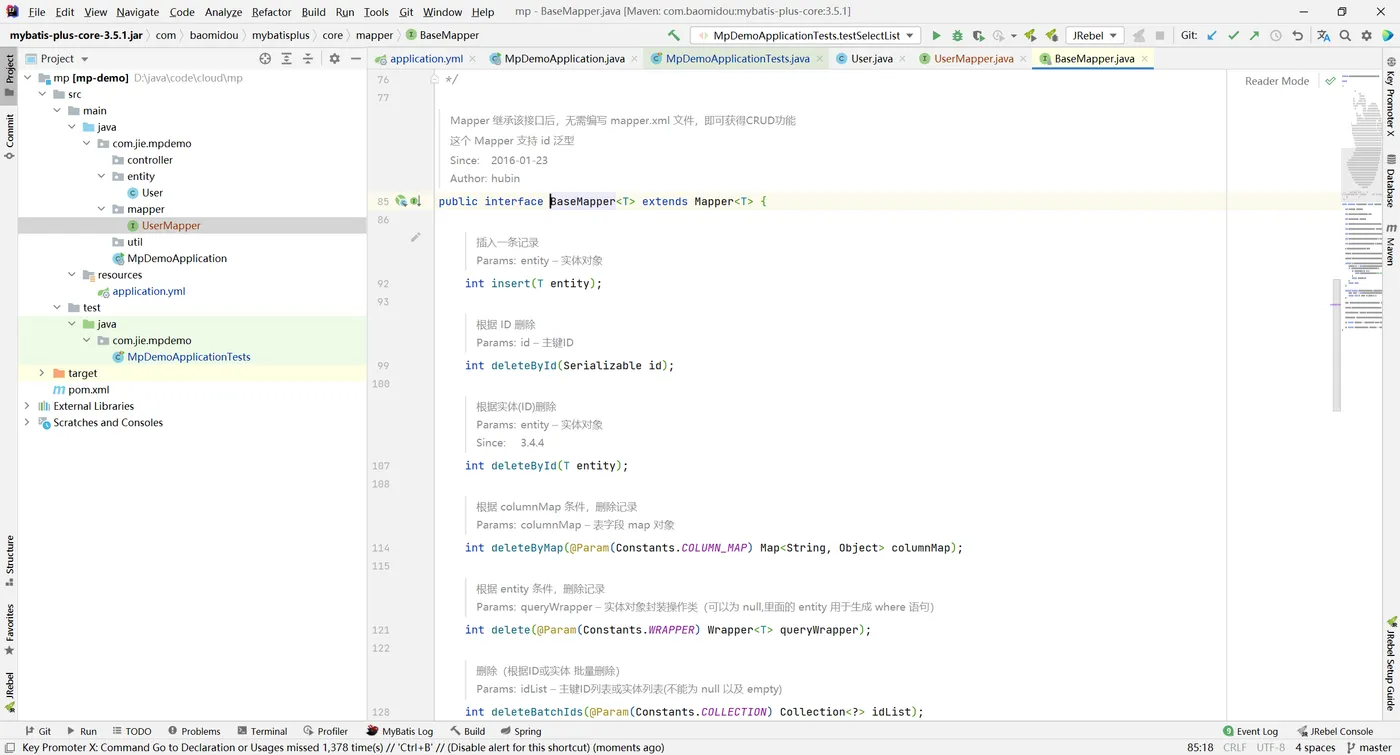The width and height of the screenshot is (1400, 755).
Task: Open the Translate icon in toolbar
Action: pyautogui.click(x=1324, y=35)
